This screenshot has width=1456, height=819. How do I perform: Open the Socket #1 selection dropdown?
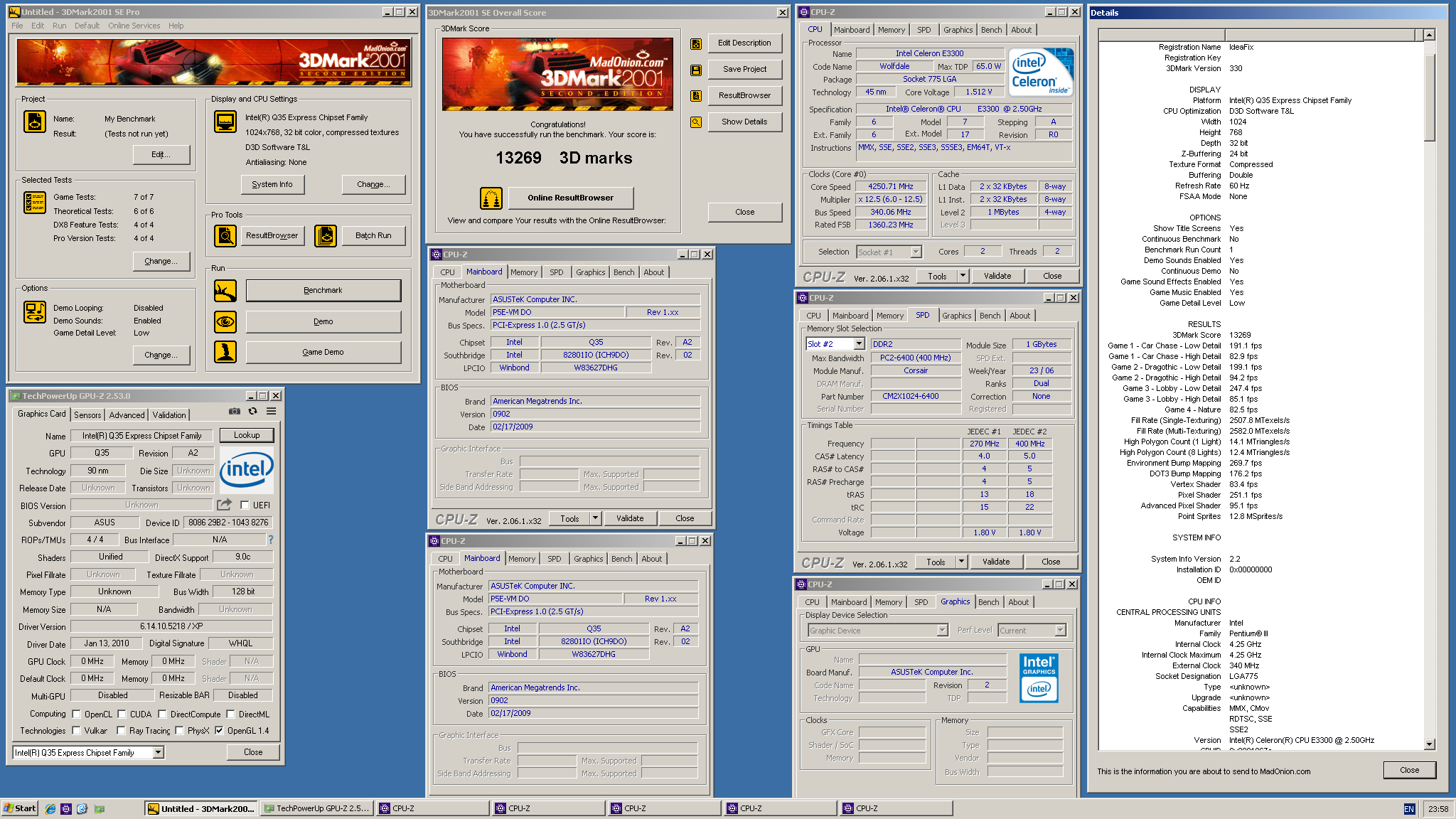916,252
